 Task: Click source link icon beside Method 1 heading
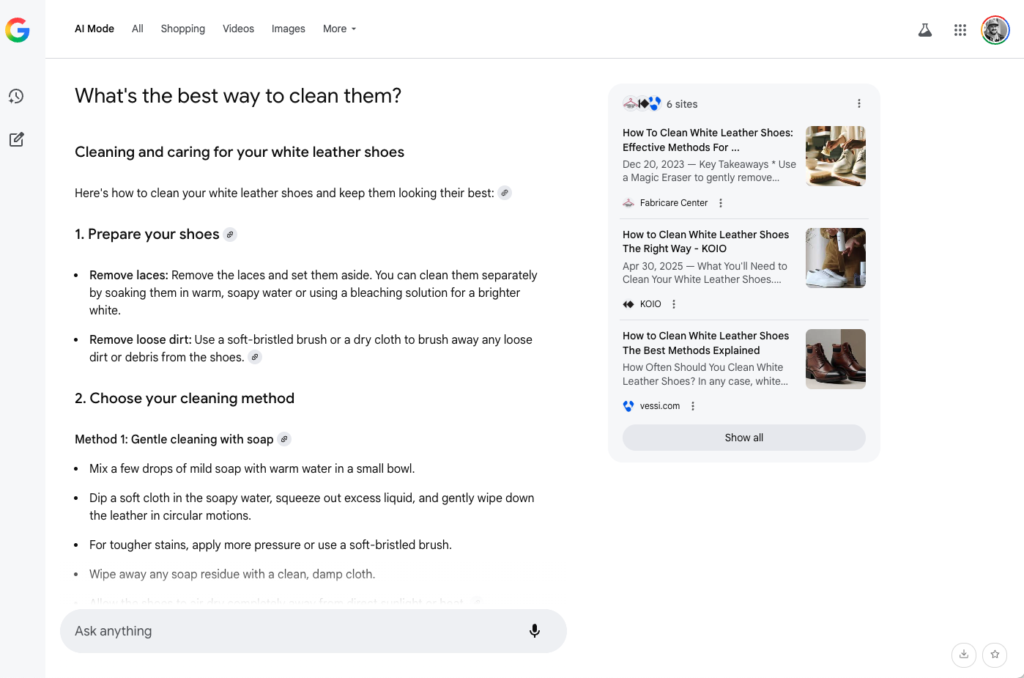(x=284, y=439)
